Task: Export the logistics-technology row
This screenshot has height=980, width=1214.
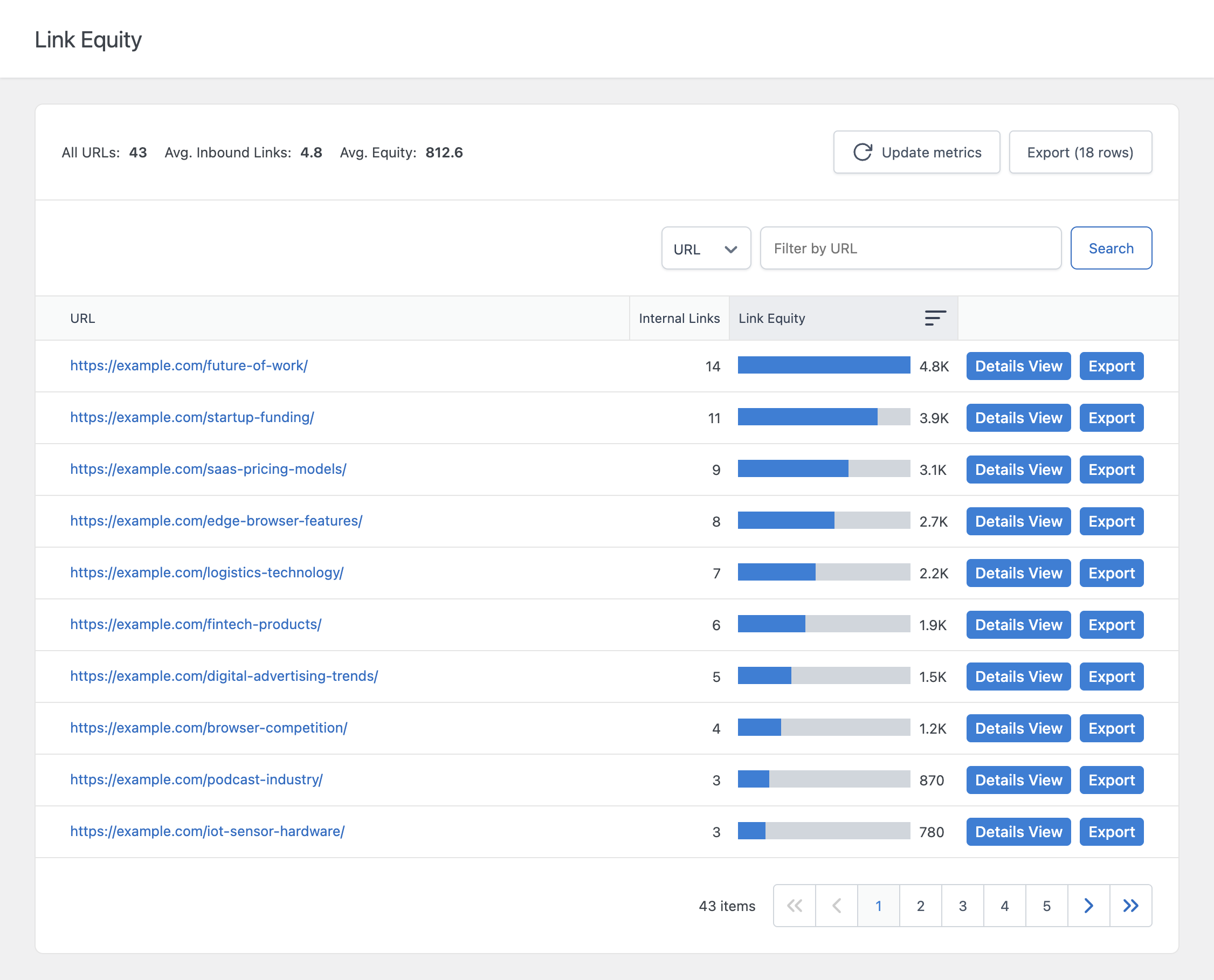Action: pos(1111,573)
